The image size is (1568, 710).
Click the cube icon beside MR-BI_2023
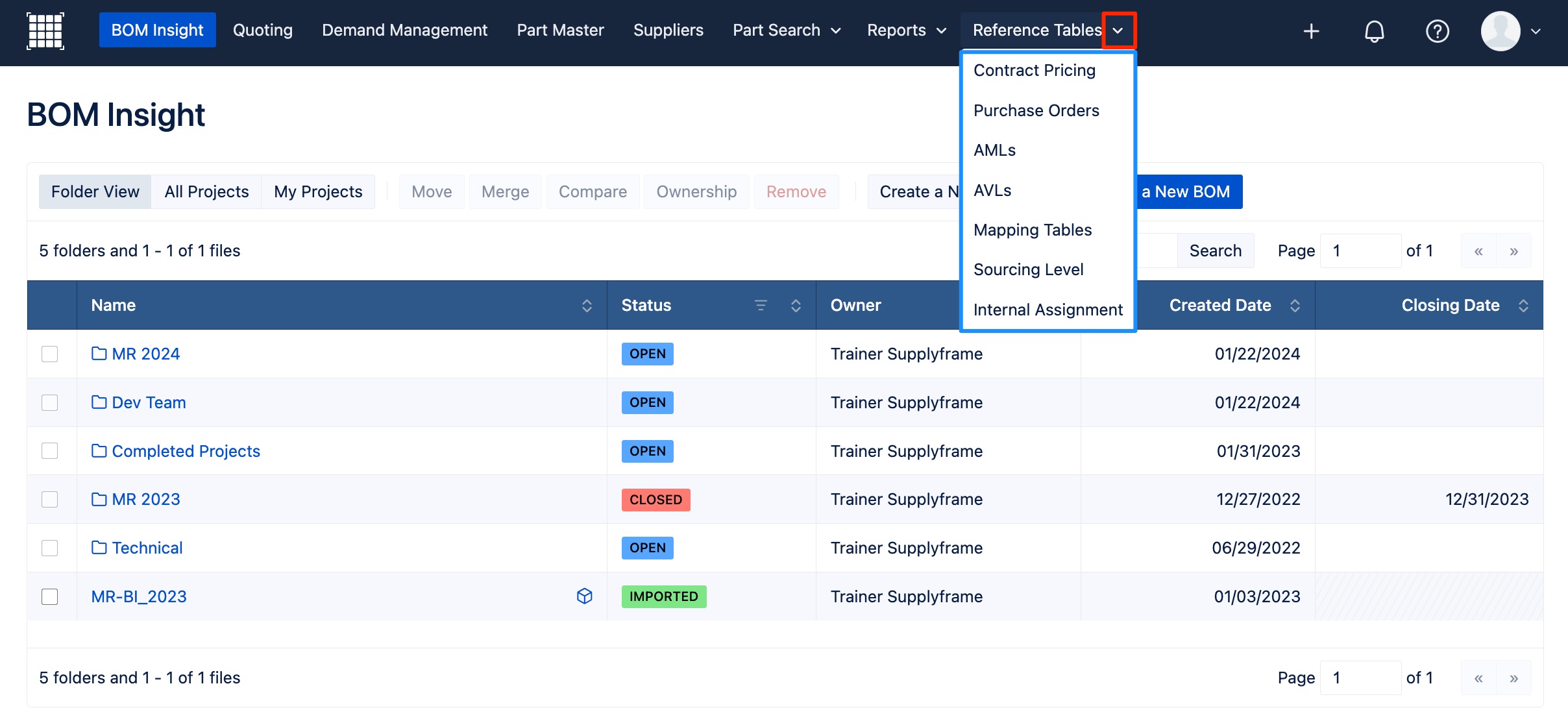tap(584, 596)
